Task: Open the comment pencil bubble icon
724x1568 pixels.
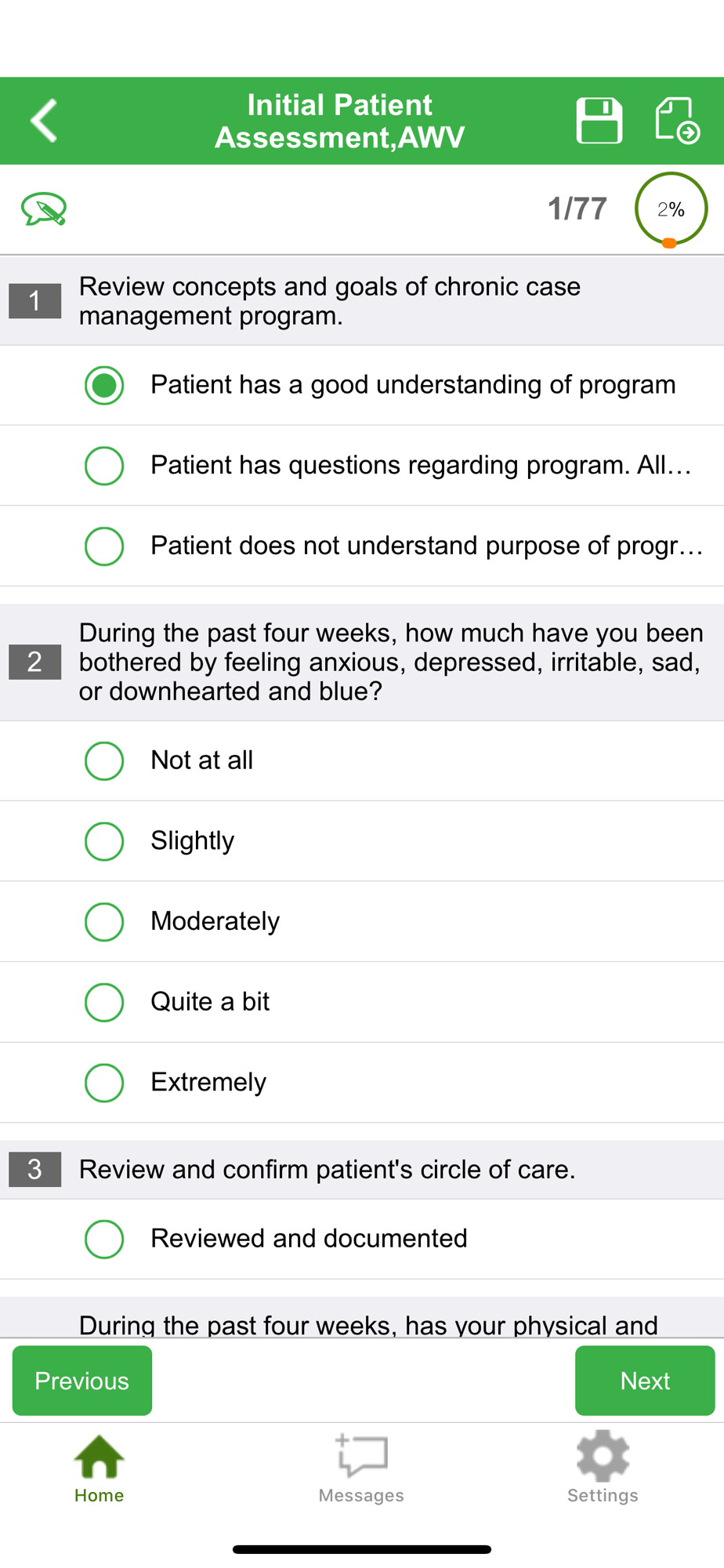Action: (44, 209)
